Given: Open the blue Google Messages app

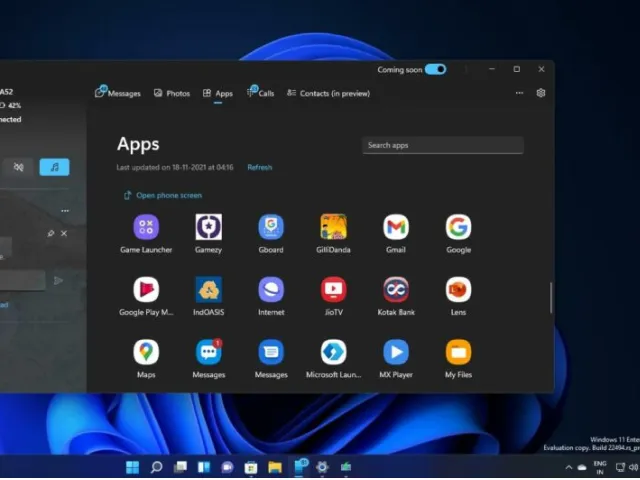Looking at the screenshot, I should click(271, 352).
